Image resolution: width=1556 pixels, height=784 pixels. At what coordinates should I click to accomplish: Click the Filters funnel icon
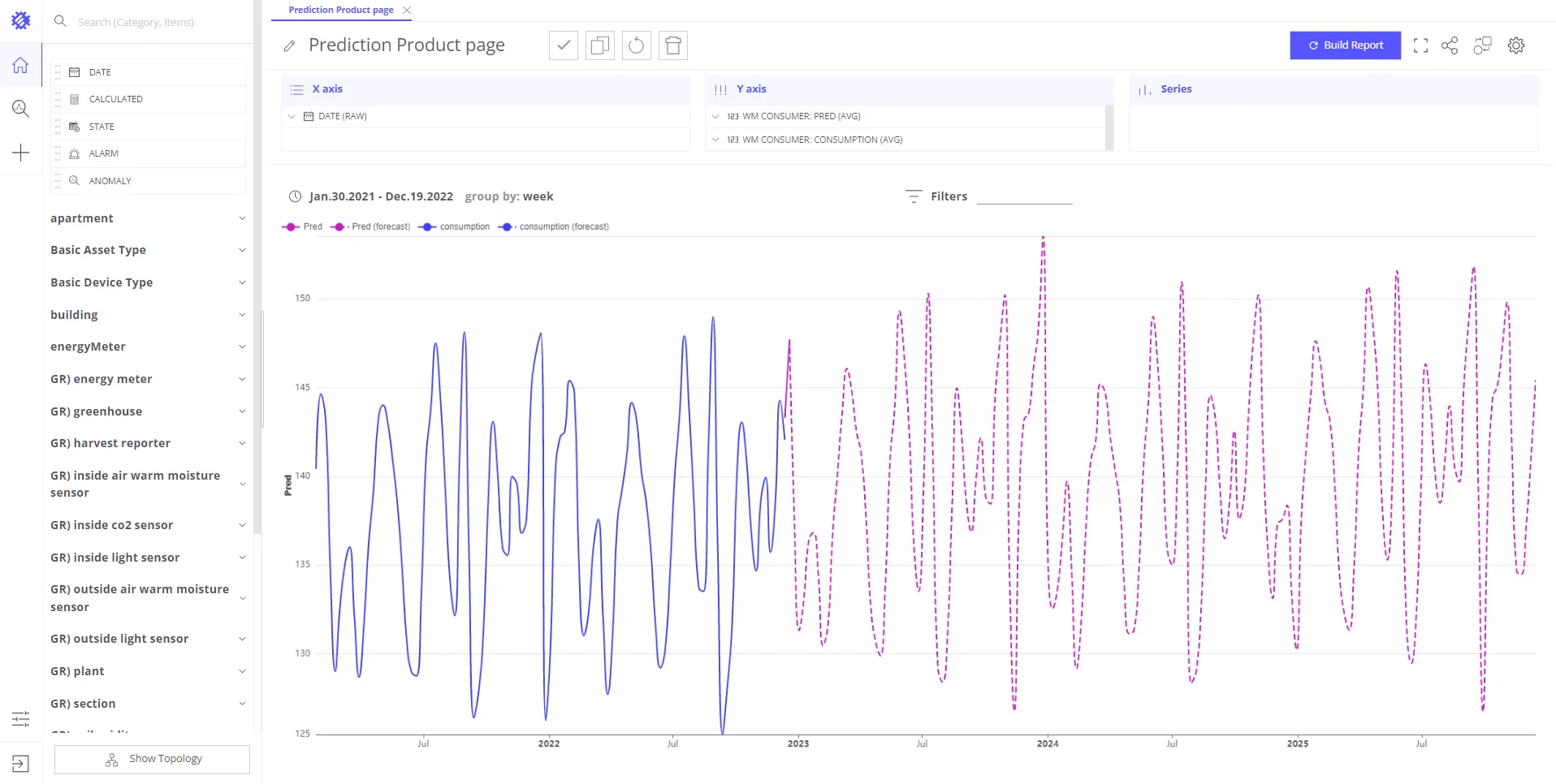[x=914, y=196]
